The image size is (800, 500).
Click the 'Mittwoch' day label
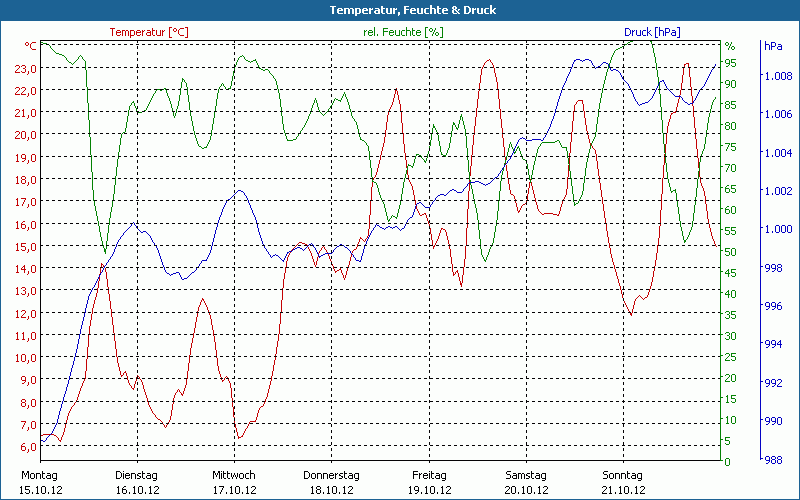234,476
